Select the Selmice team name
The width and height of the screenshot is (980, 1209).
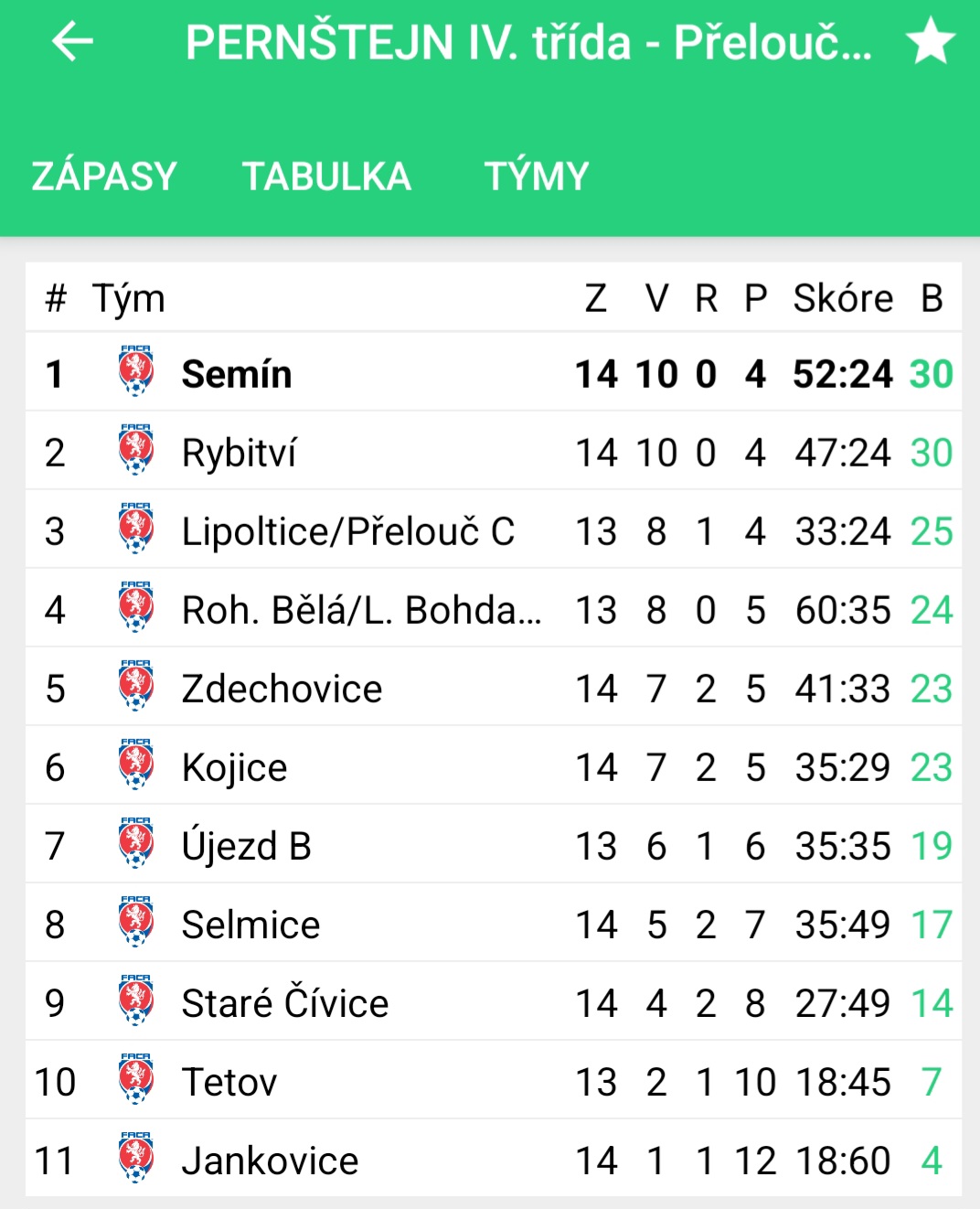pyautogui.click(x=250, y=925)
